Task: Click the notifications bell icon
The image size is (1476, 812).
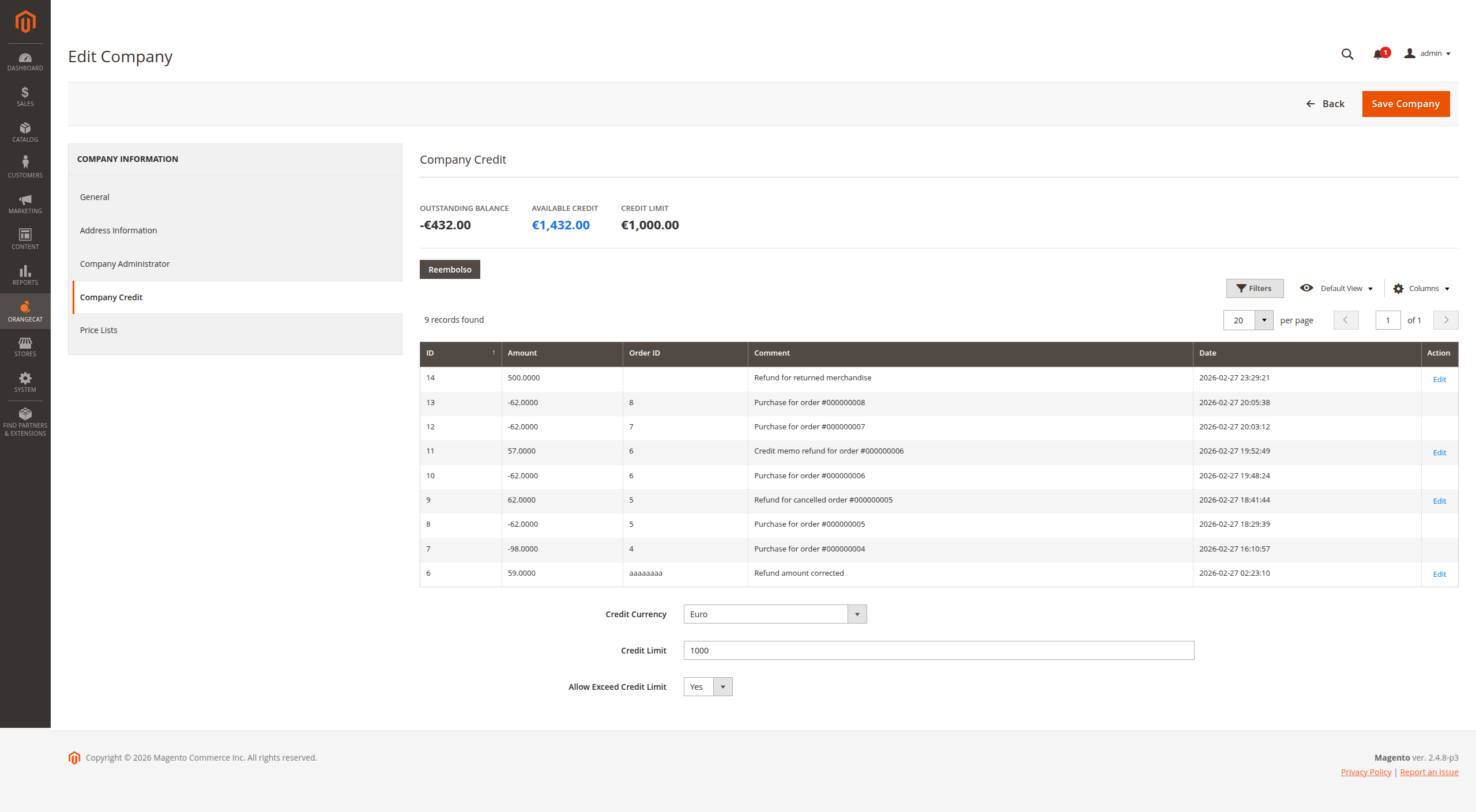Action: [x=1378, y=54]
